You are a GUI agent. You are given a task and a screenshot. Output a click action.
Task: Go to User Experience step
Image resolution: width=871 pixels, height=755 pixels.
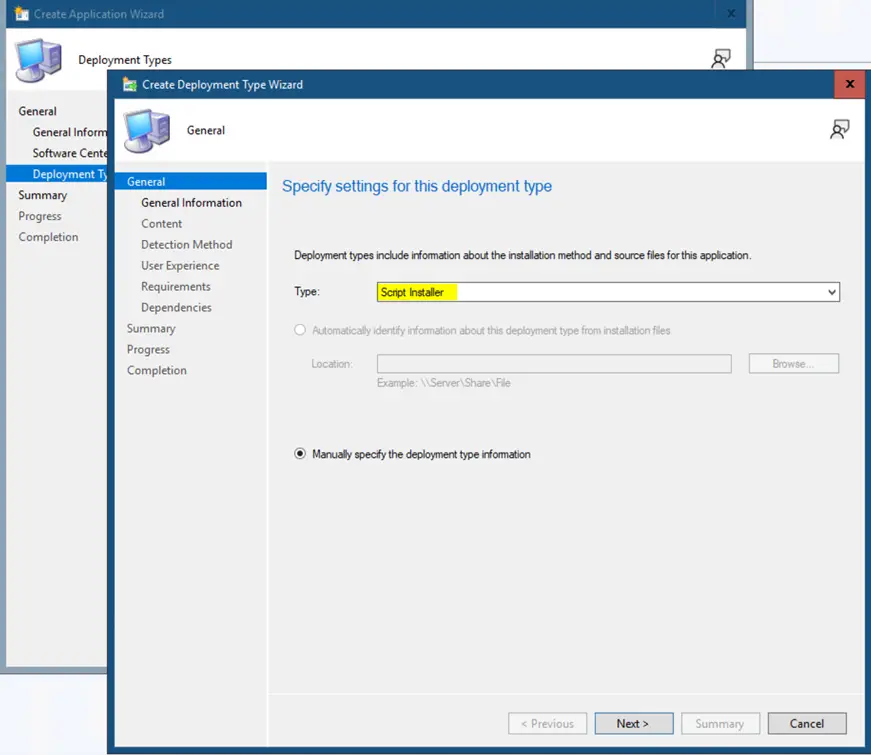click(180, 266)
